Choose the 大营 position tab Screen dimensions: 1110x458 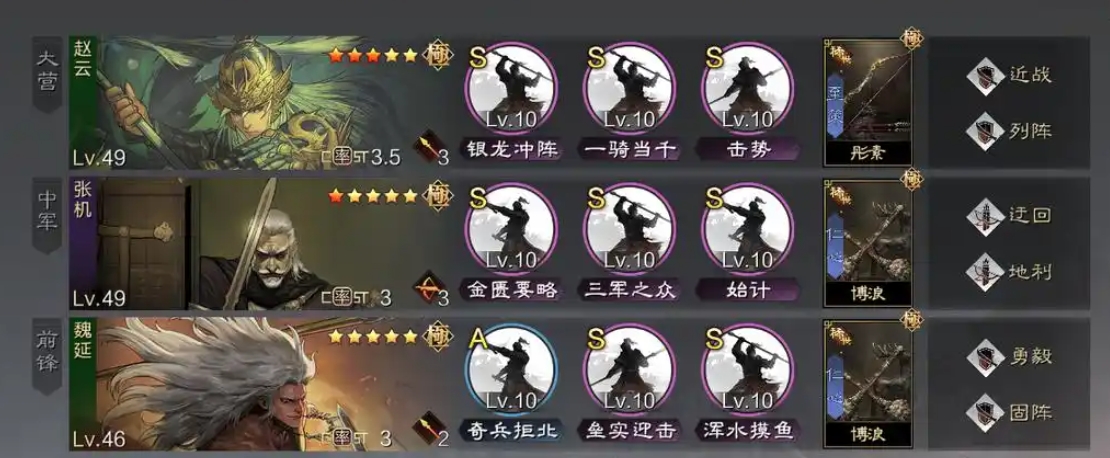47,74
